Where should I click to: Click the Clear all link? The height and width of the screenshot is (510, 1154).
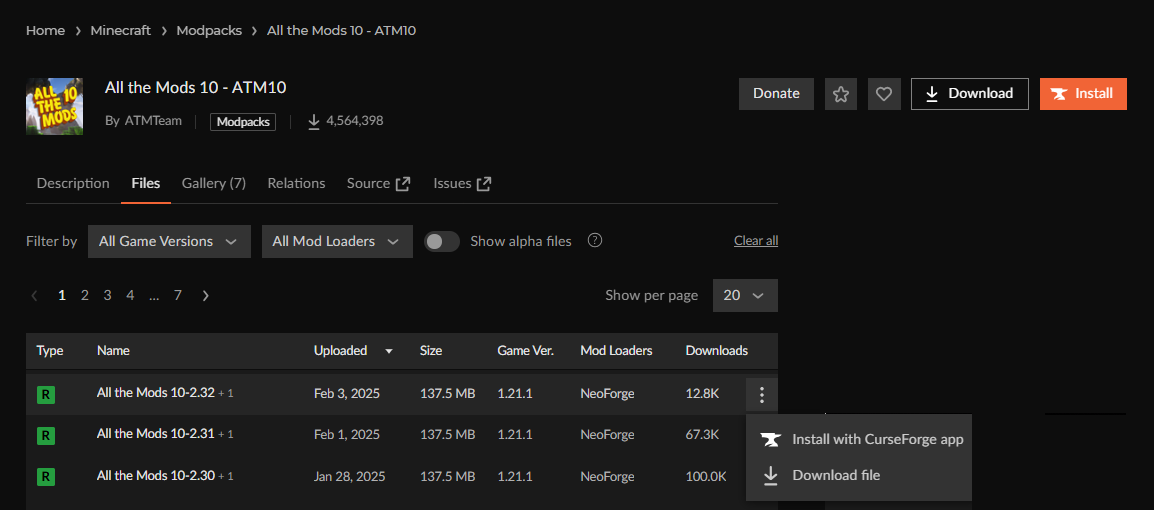[x=756, y=241]
